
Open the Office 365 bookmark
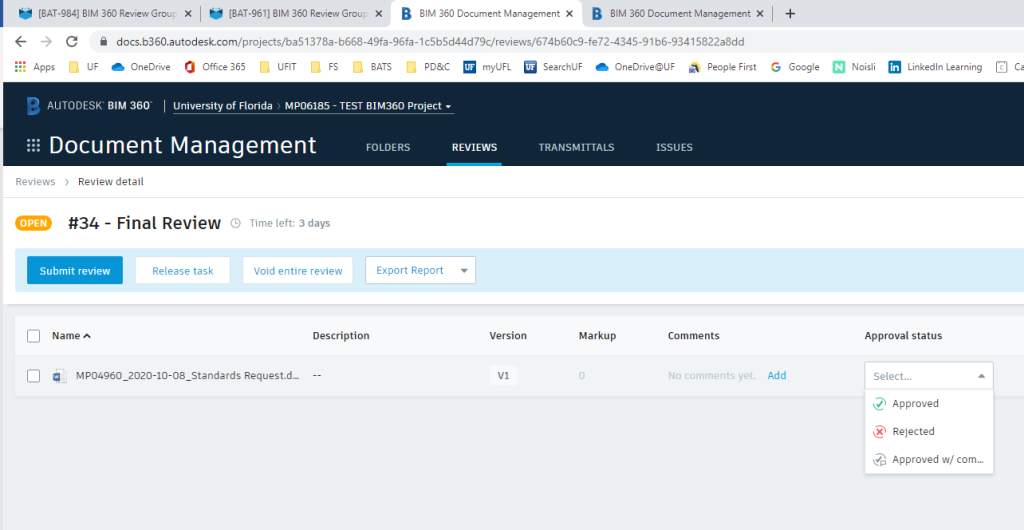[x=215, y=67]
